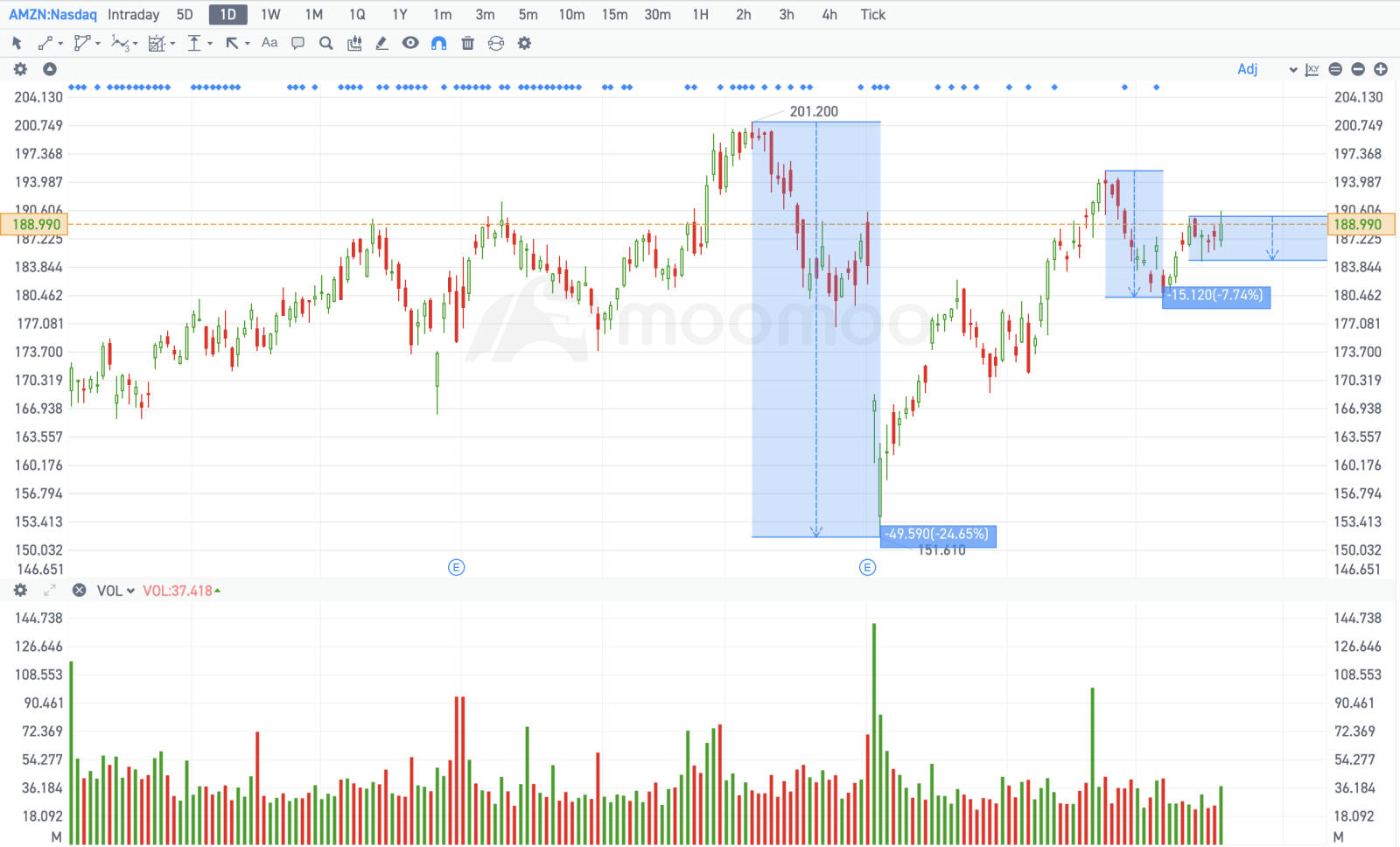
Task: Switch to 15m timeframe
Action: 615,15
